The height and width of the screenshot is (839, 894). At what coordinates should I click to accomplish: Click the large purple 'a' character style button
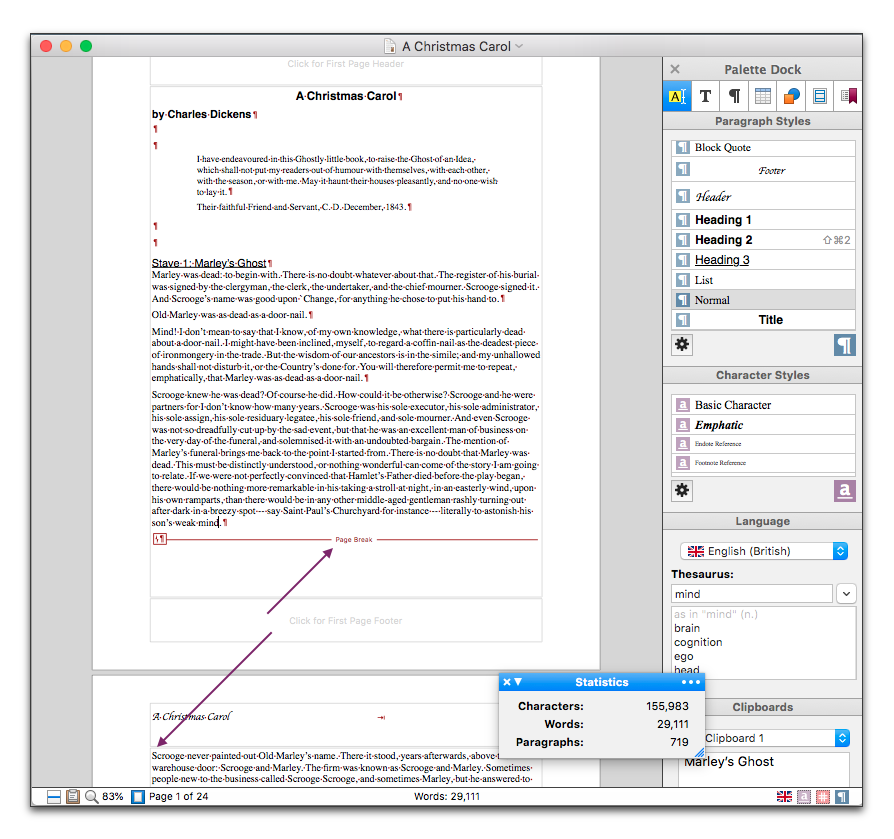tap(845, 491)
